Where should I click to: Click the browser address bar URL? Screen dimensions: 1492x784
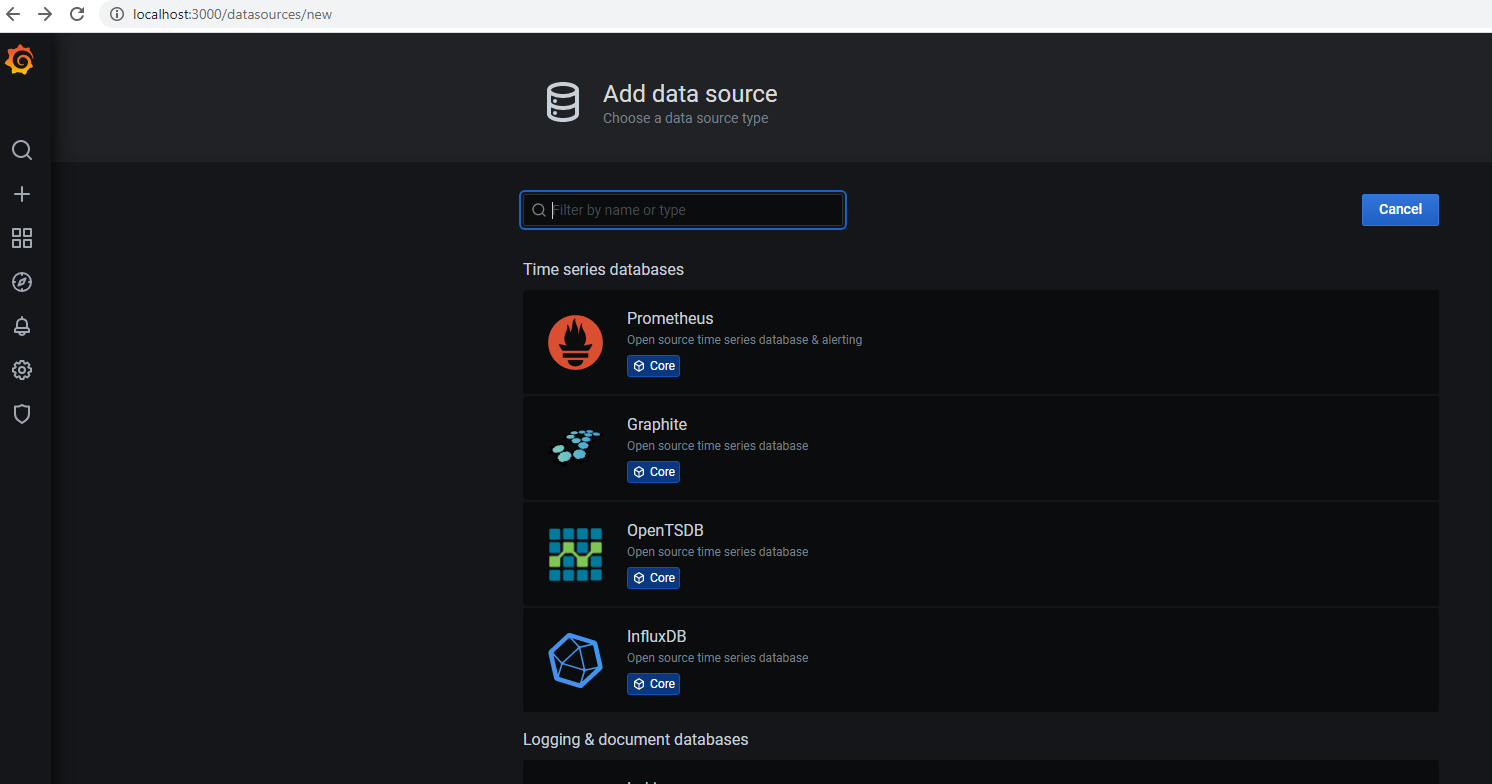click(232, 14)
